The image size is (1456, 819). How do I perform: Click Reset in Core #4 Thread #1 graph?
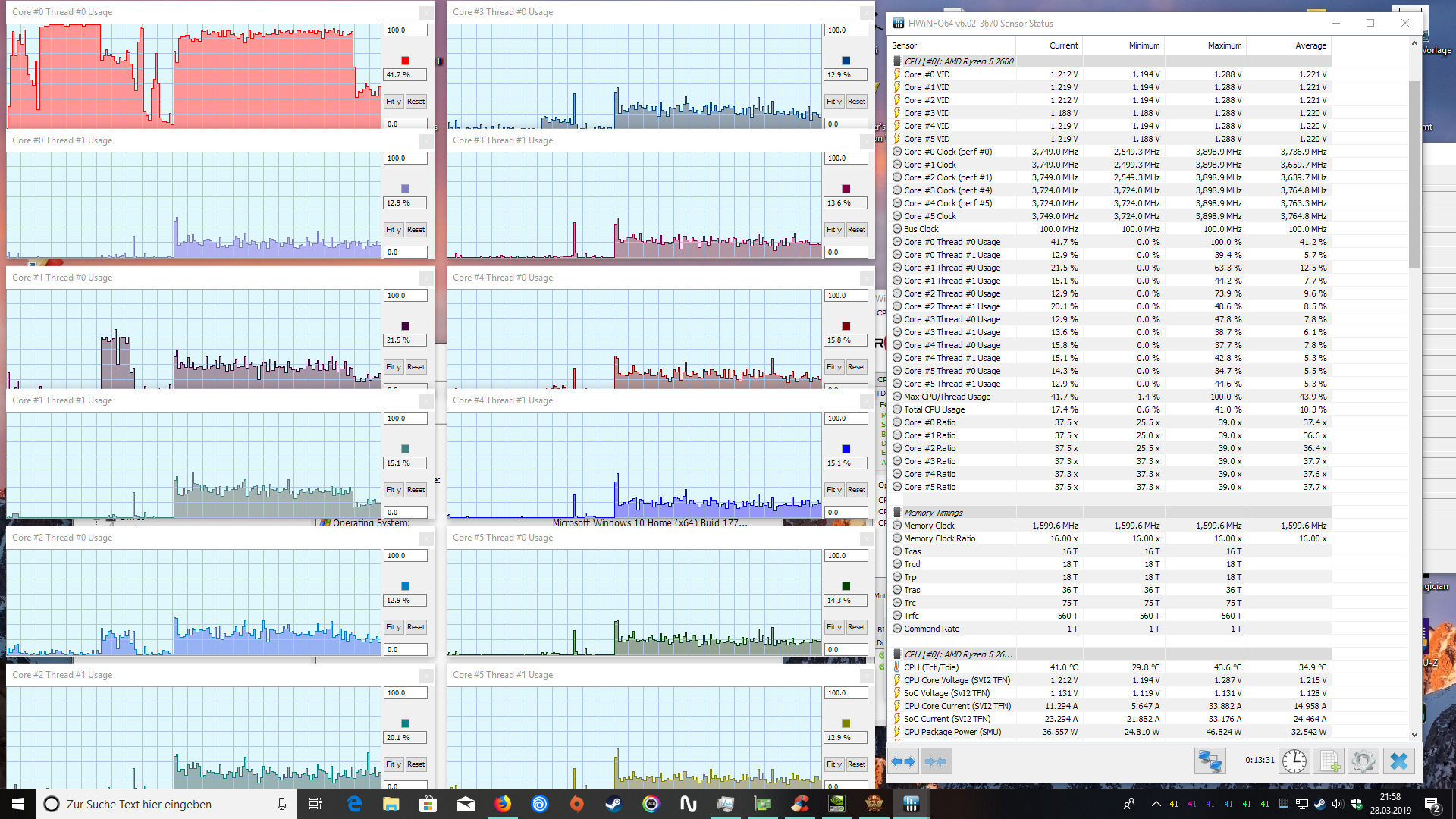[x=856, y=490]
